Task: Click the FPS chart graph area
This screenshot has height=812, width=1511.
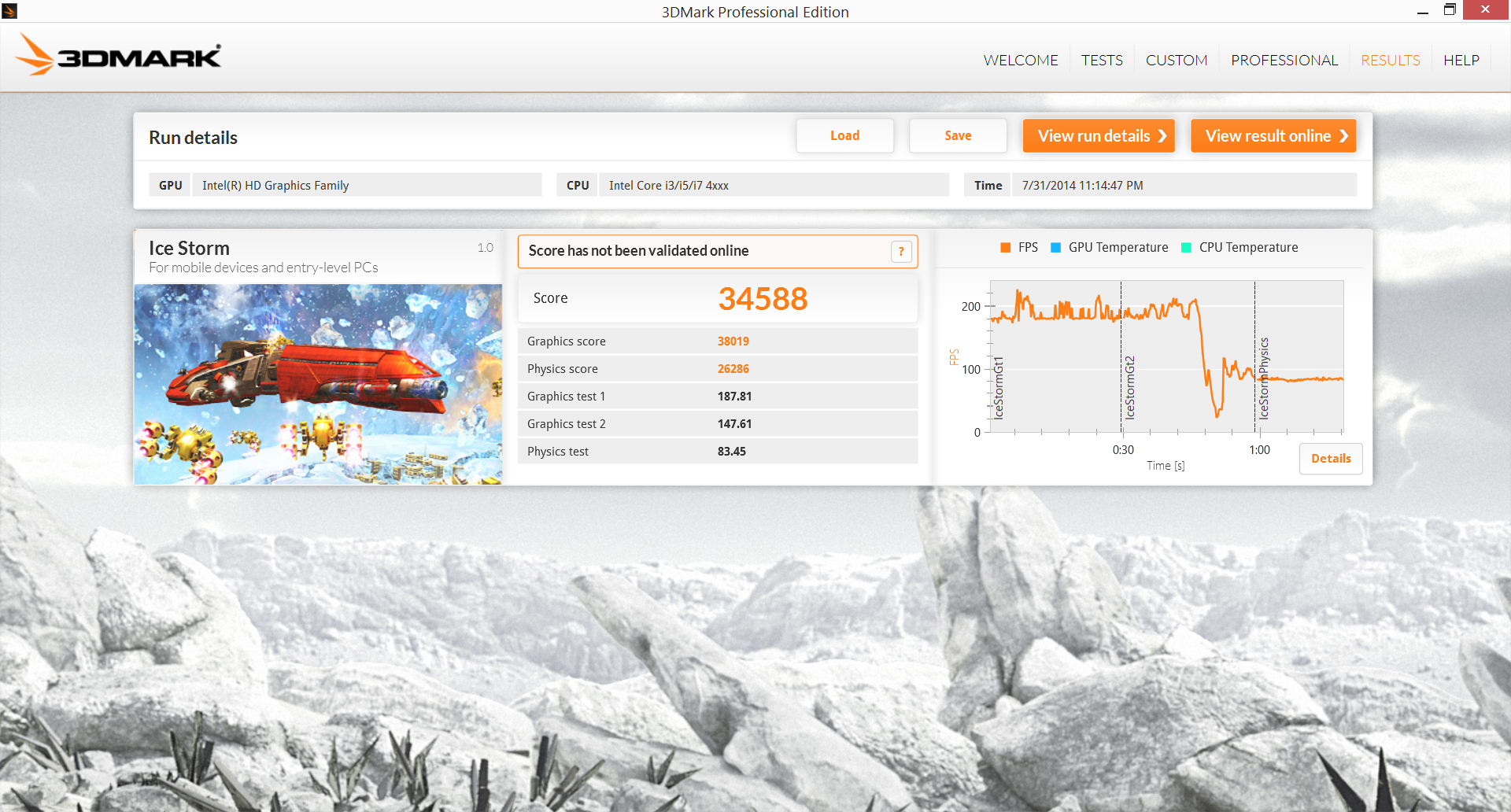Action: coord(1166,356)
